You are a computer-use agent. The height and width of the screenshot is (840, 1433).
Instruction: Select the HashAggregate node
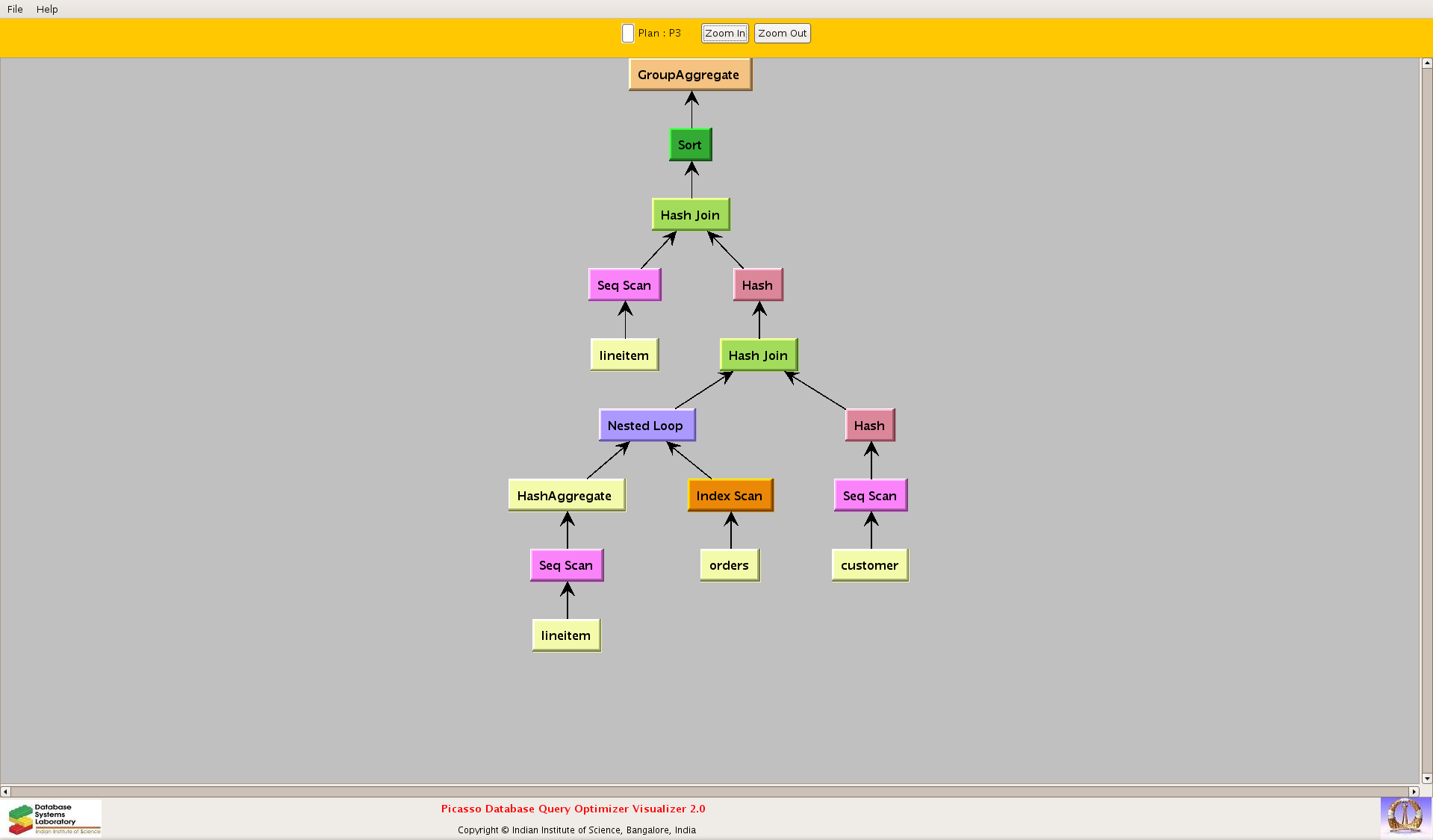(565, 496)
